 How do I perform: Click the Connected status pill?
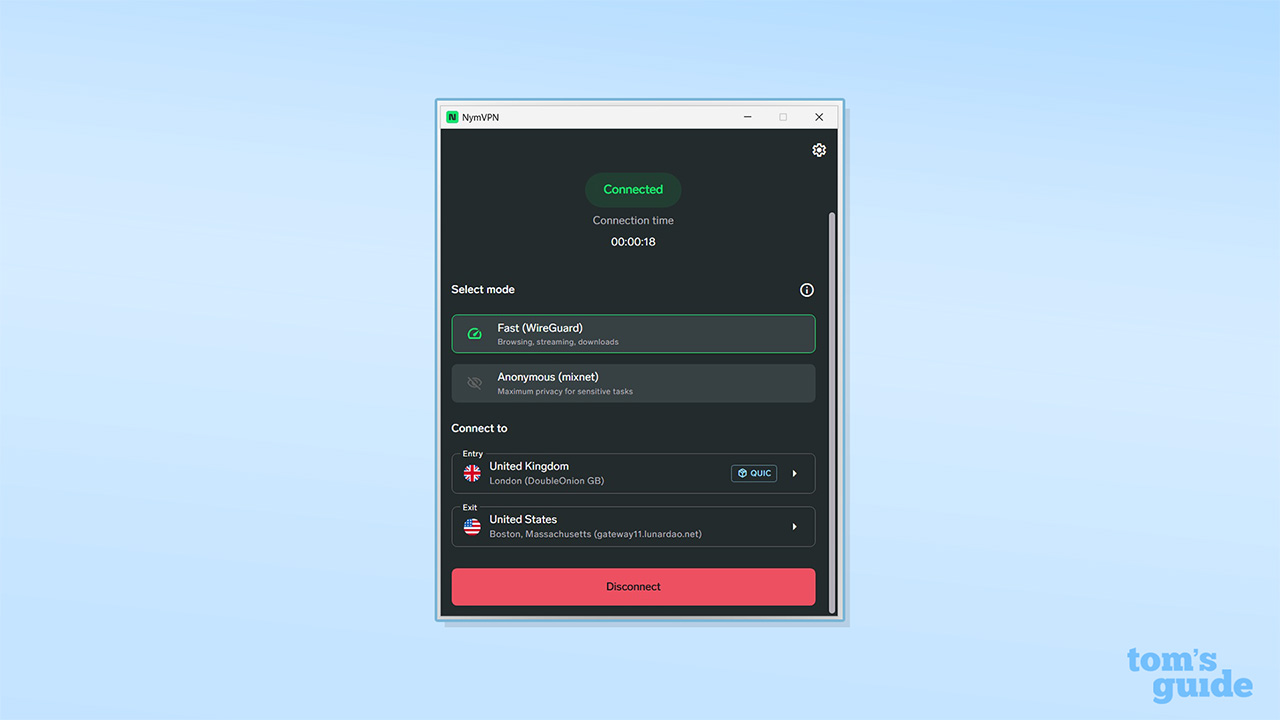[633, 189]
